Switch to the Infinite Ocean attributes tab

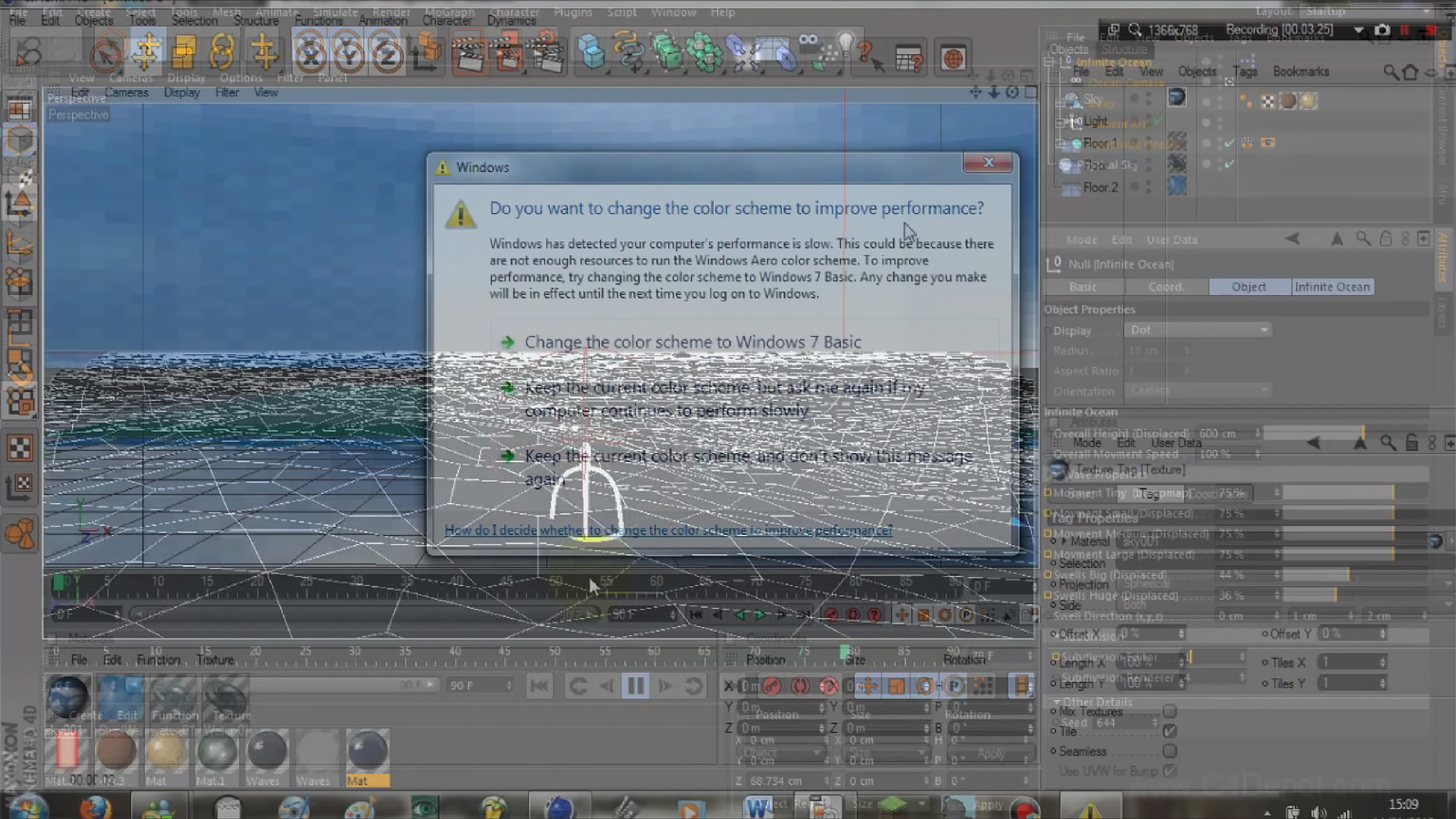click(x=1332, y=287)
